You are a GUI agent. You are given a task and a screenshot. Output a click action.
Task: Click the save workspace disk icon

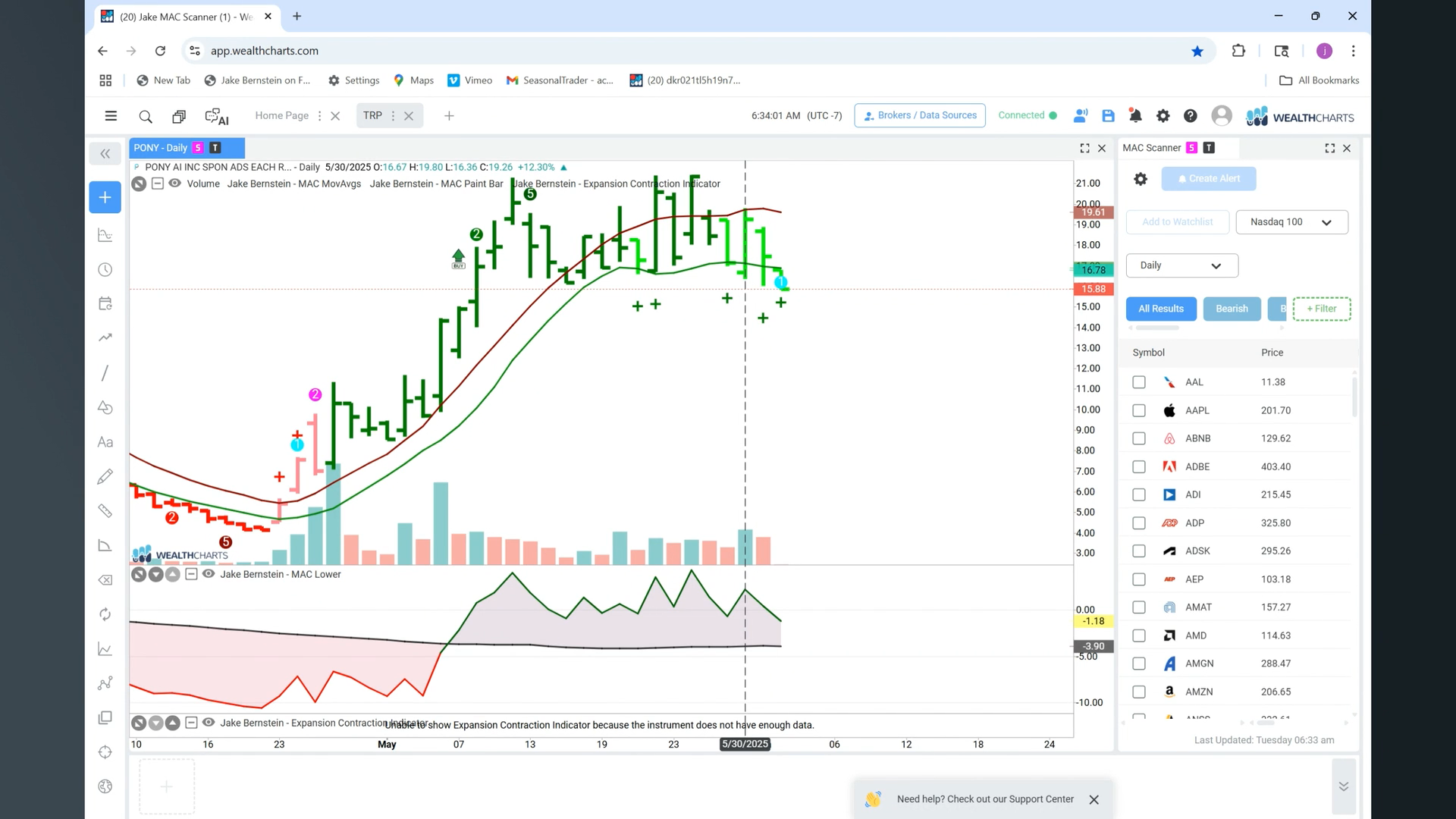1108,115
